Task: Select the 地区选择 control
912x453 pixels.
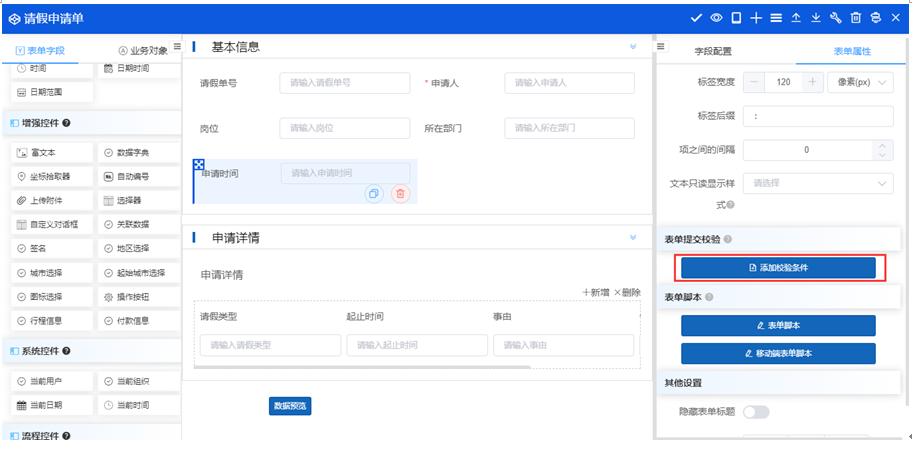Action: pyautogui.click(x=139, y=248)
